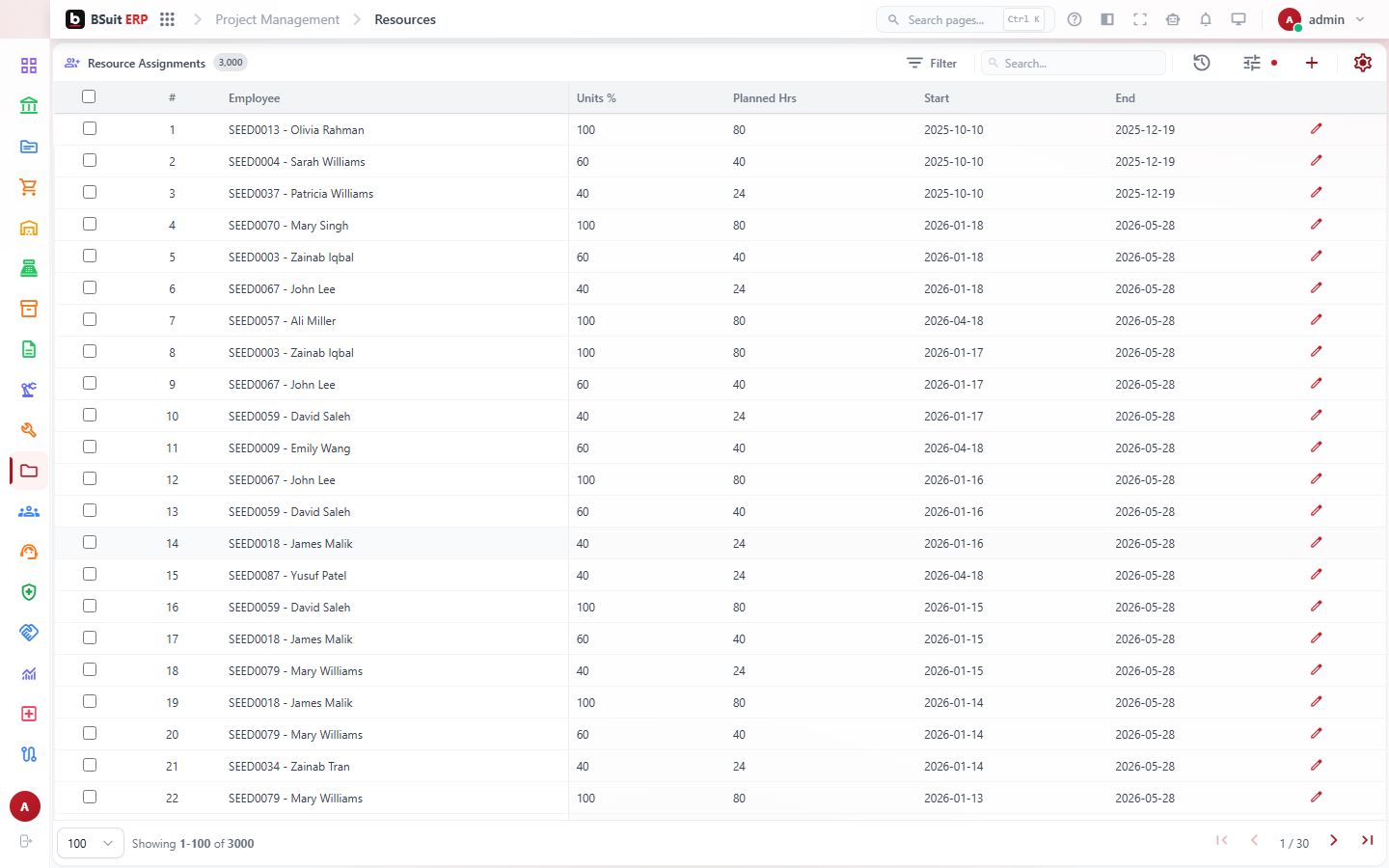Open the page size 100 dropdown
Screen dimensions: 1389x868
(91, 843)
